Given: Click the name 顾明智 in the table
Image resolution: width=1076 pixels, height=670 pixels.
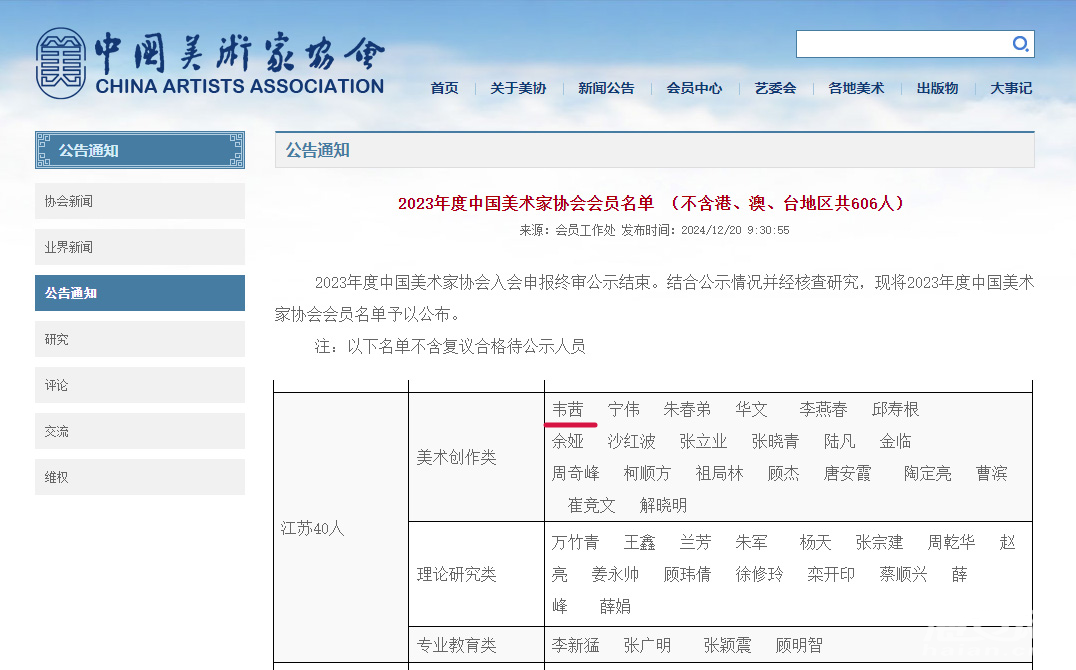Looking at the screenshot, I should (799, 646).
